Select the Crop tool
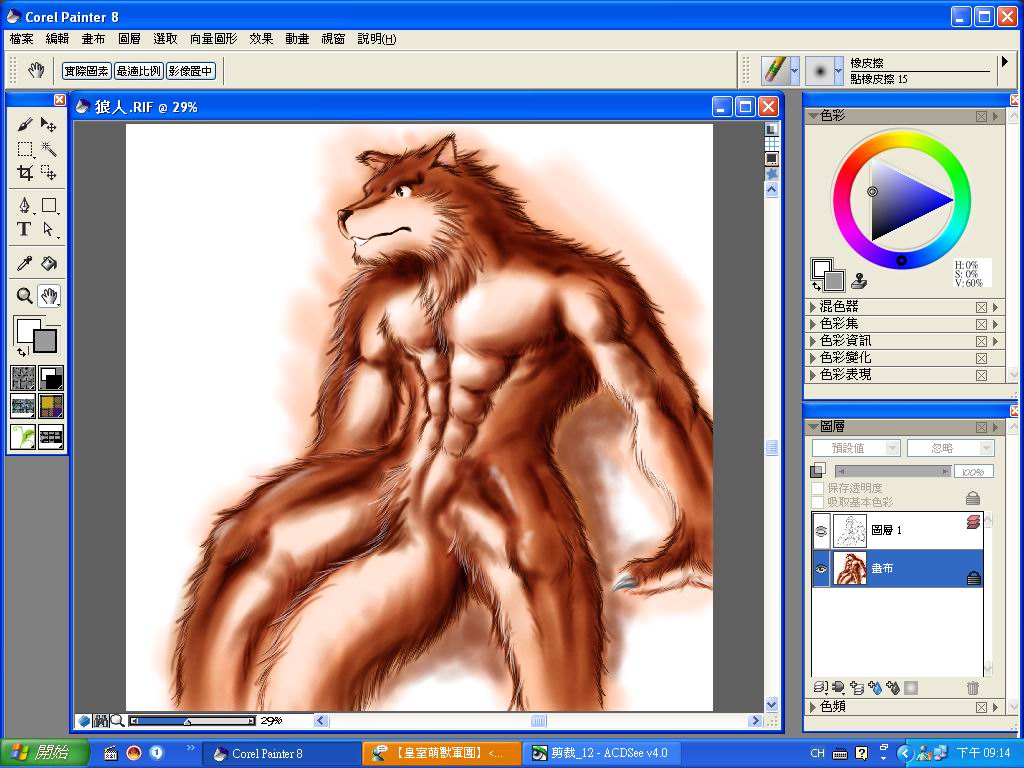 pos(25,173)
